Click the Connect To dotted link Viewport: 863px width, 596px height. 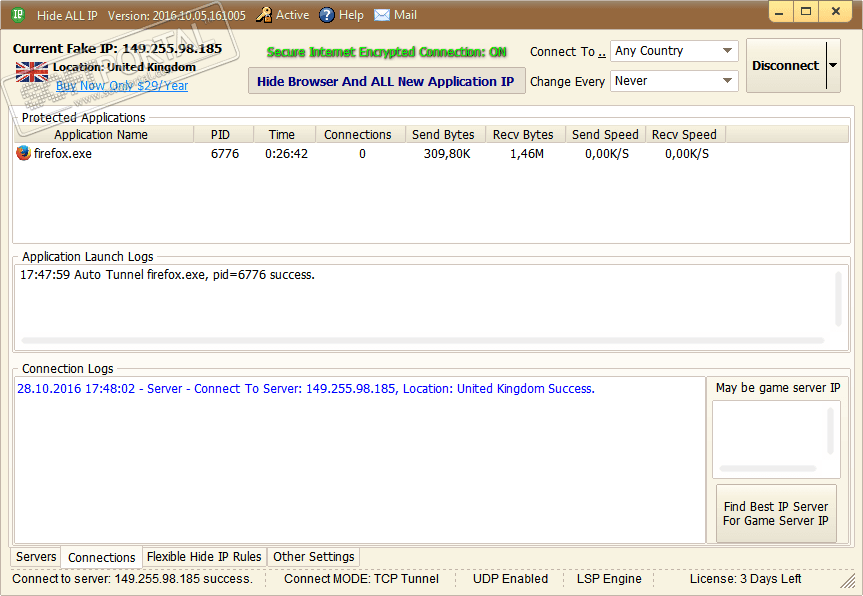click(602, 53)
